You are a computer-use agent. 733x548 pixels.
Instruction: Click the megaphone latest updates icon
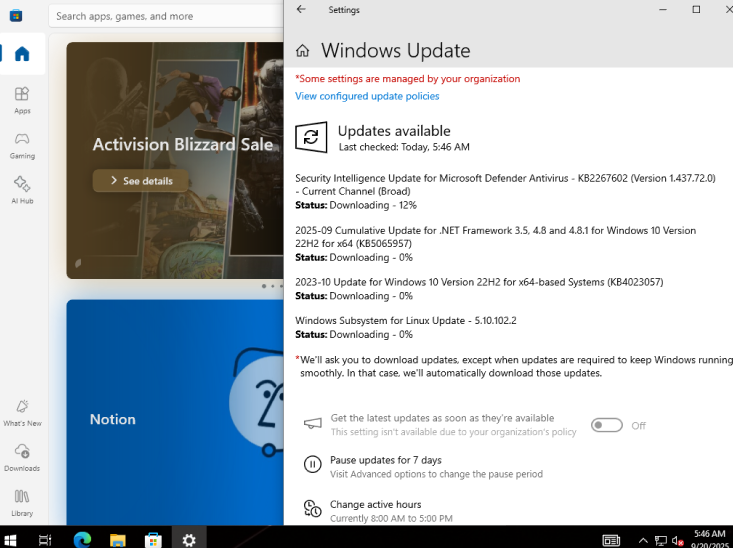click(x=313, y=423)
